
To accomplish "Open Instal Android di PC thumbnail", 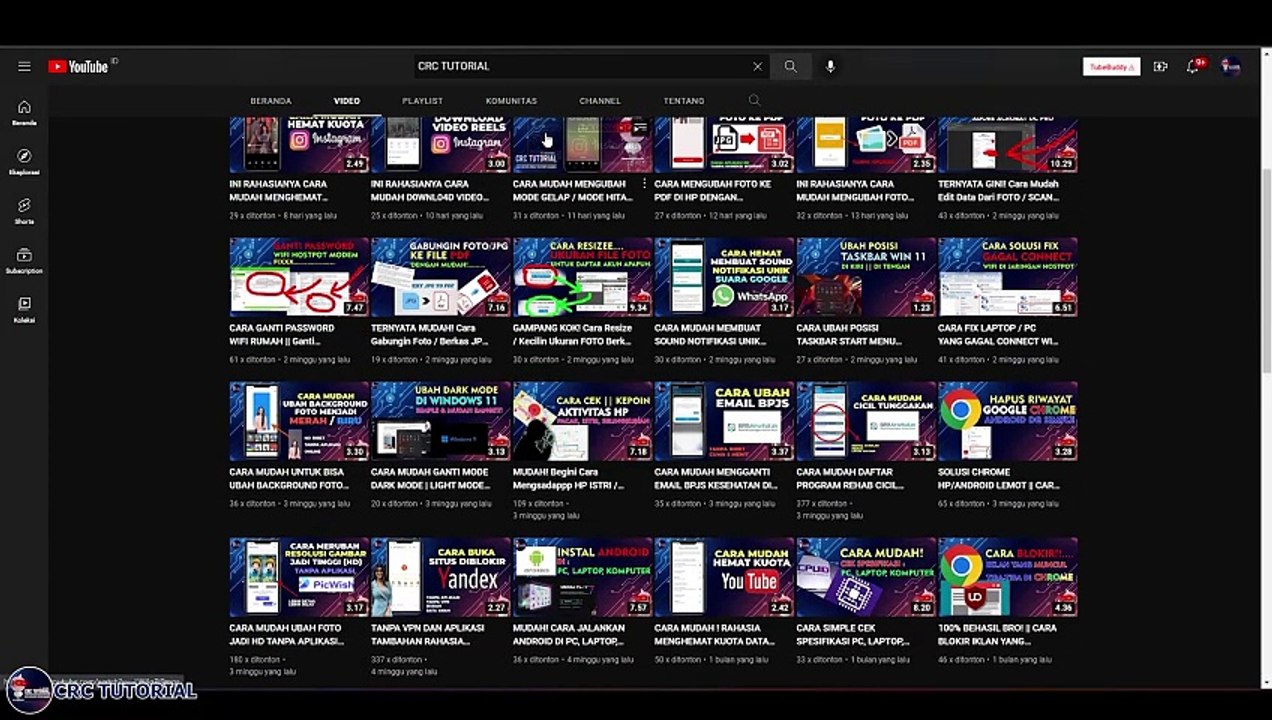I will [x=583, y=577].
